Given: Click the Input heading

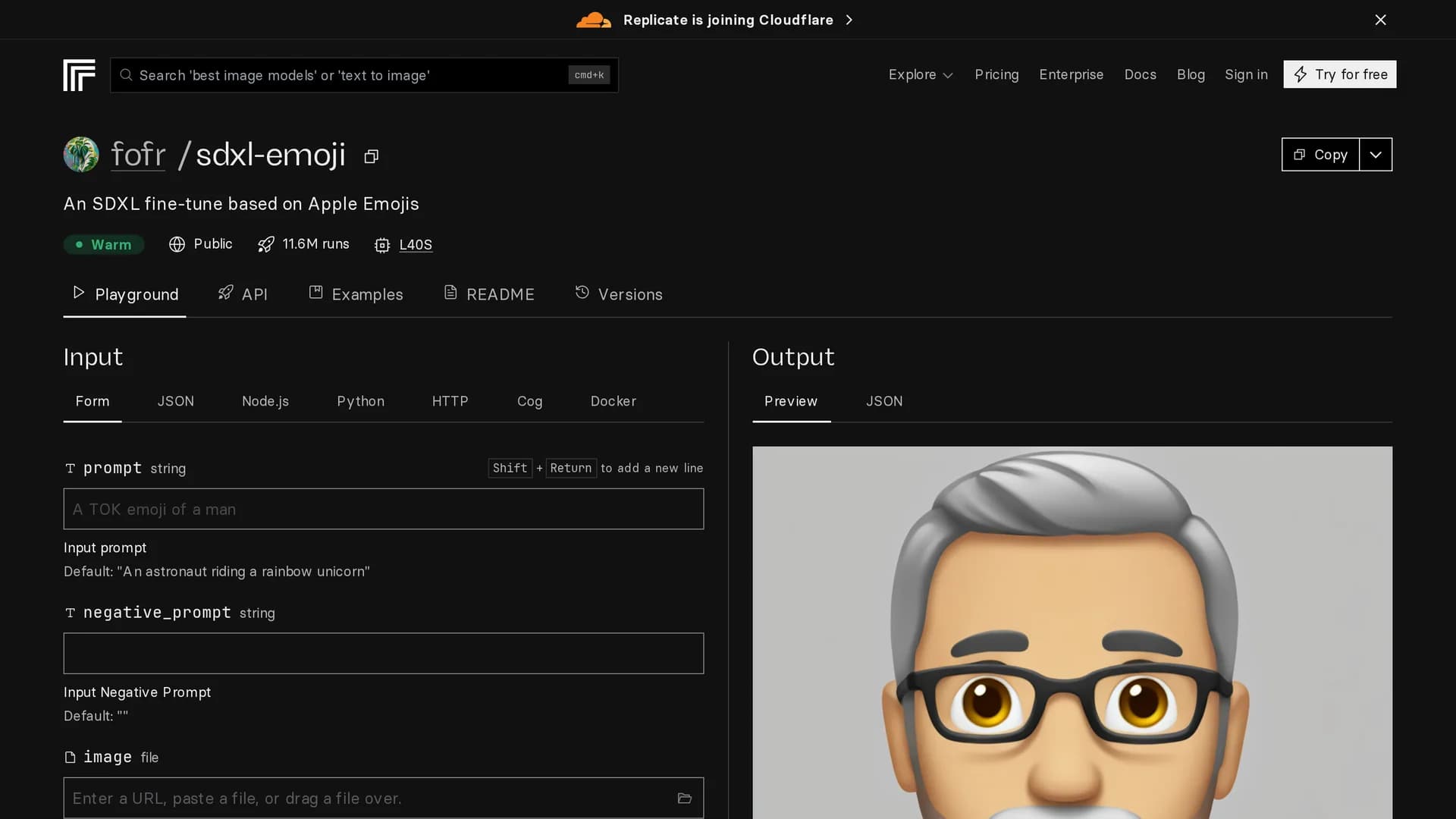Looking at the screenshot, I should pyautogui.click(x=93, y=357).
